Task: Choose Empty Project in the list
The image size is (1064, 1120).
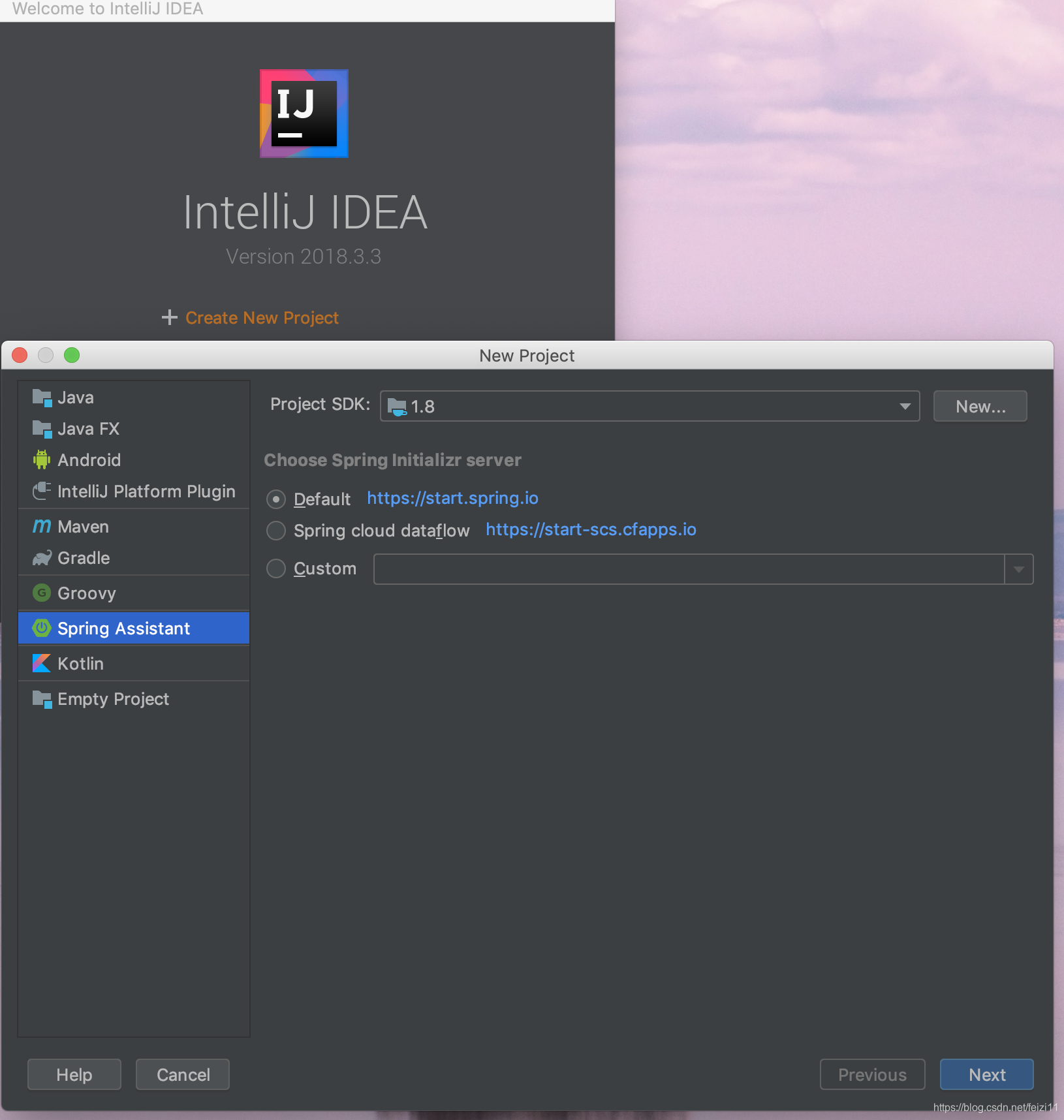Action: [x=134, y=699]
